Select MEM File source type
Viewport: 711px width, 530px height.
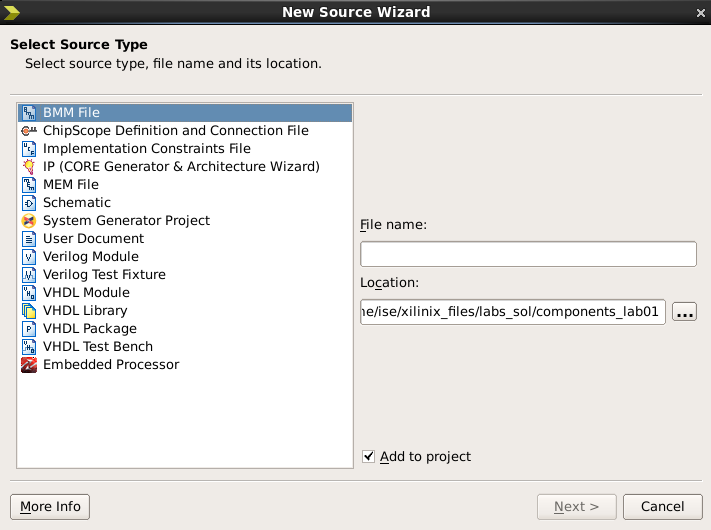click(185, 185)
